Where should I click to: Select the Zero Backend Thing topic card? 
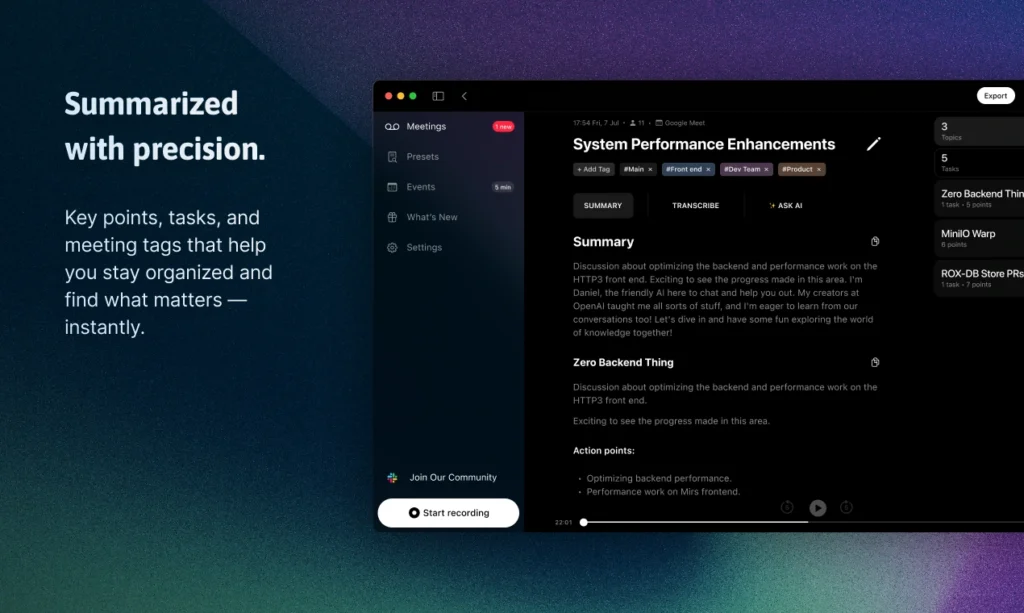[979, 198]
